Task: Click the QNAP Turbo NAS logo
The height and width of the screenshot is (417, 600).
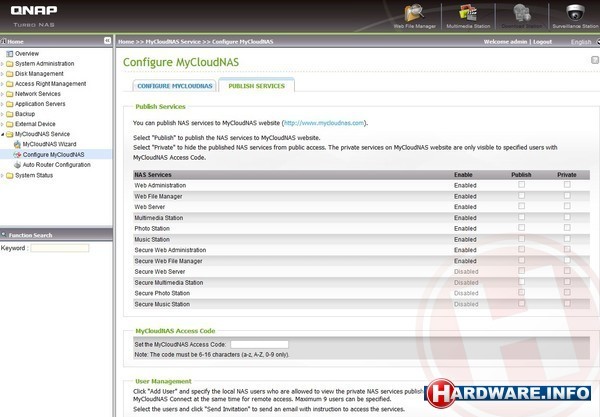Action: tap(34, 16)
